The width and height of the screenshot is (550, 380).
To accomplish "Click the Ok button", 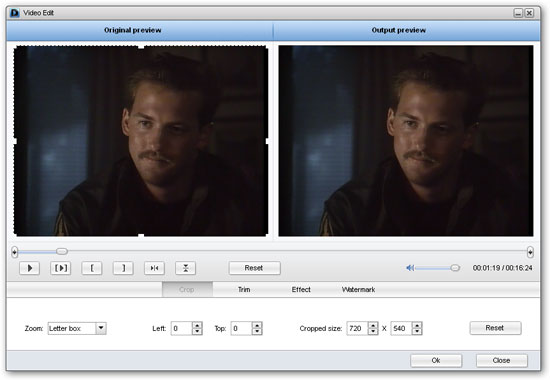I will click(436, 360).
